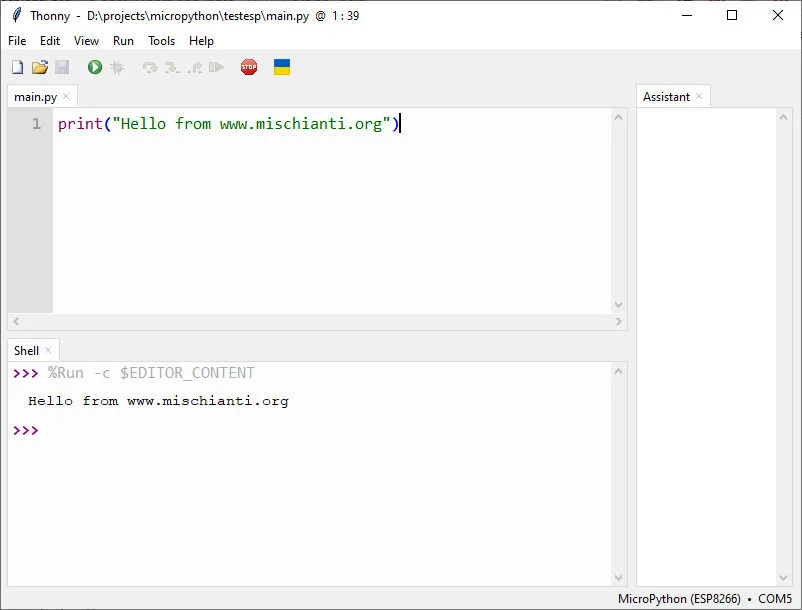Click the Save floppy disk icon
This screenshot has width=802, height=610.
(x=62, y=67)
